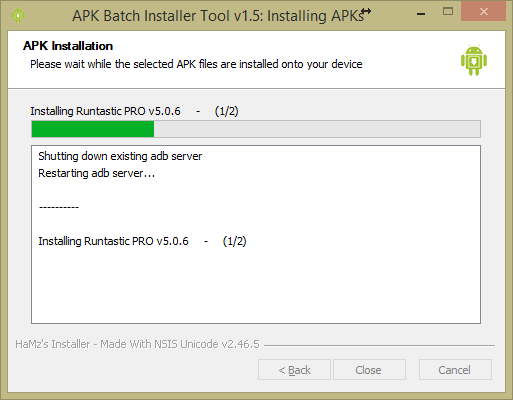Click the disabled Close button
Viewport: 513px width, 400px height.
369,369
